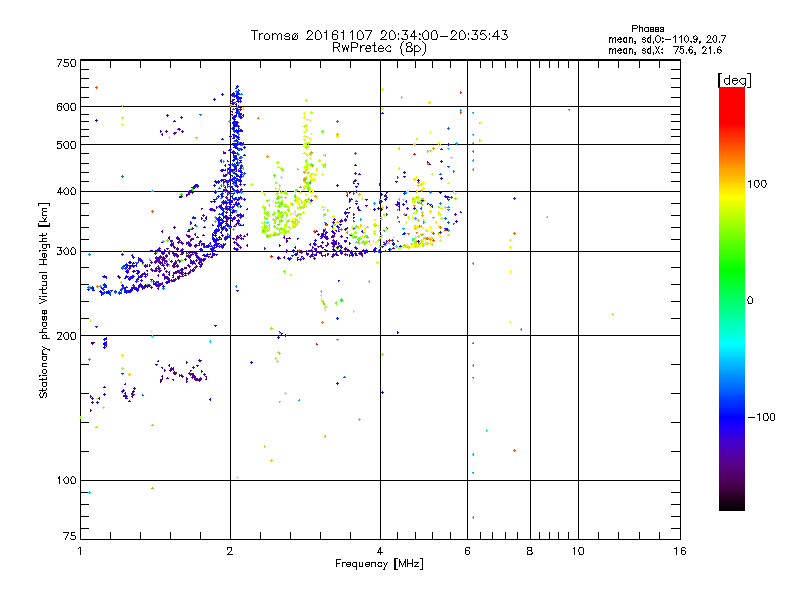Click the 'Stationary phase Virtual Height [km]' y-axis label
This screenshot has width=800, height=600.
(43, 300)
